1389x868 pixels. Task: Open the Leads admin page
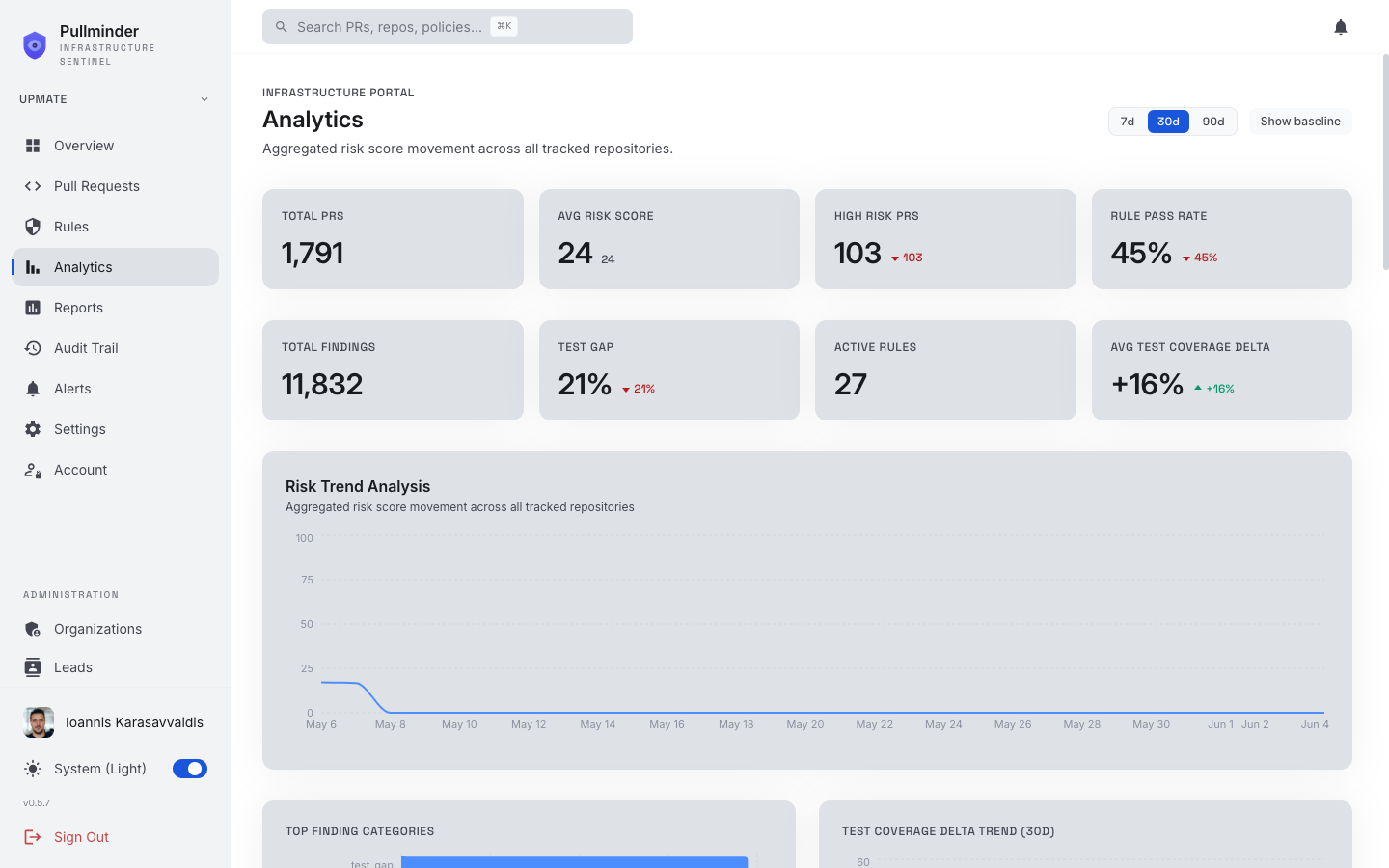click(116, 667)
